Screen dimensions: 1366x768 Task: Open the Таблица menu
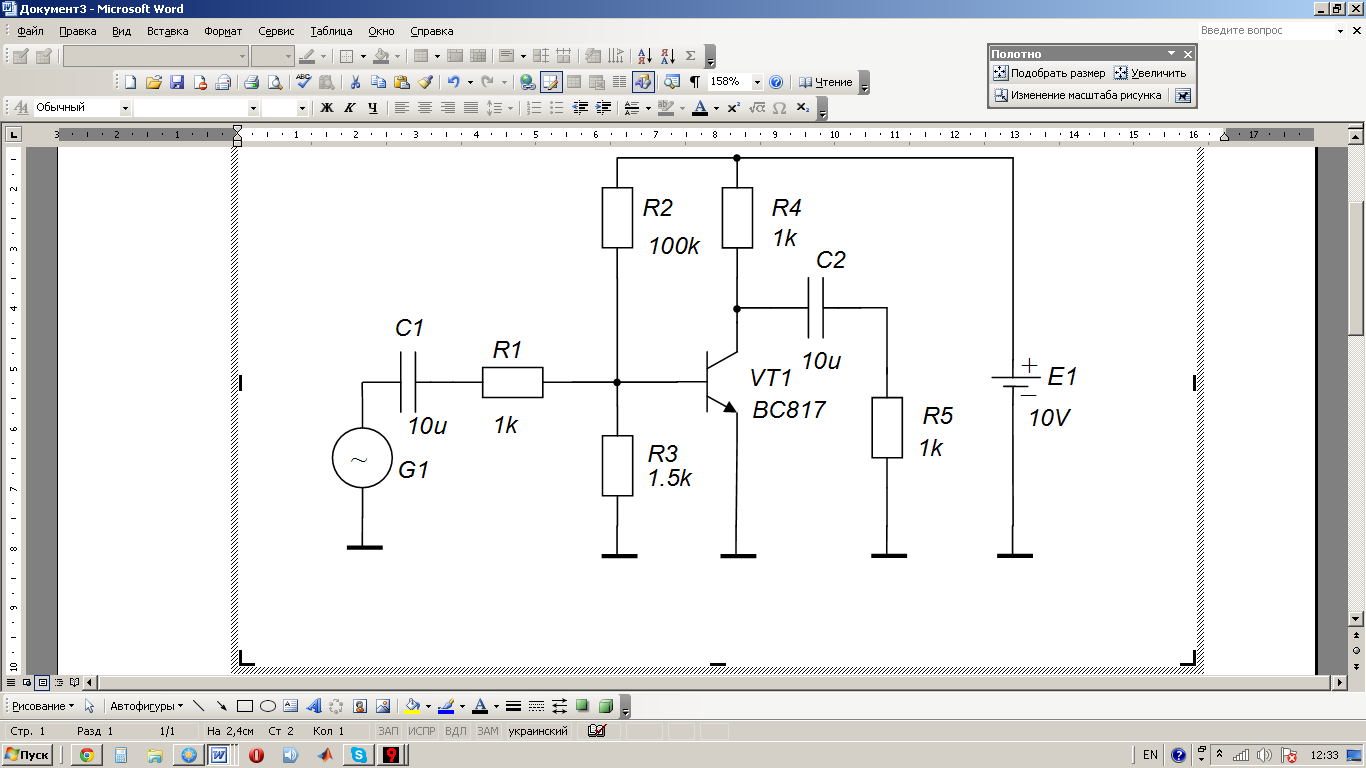coord(332,31)
